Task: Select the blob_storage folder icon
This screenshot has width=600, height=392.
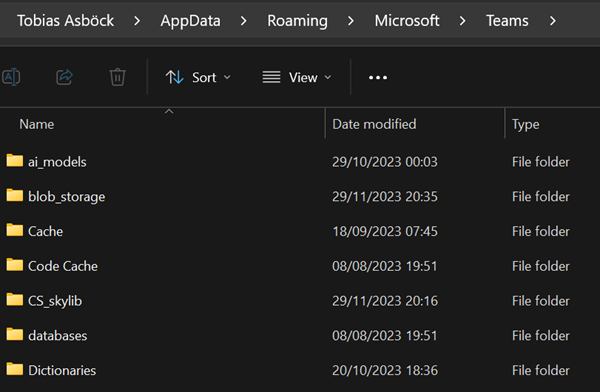Action: pyautogui.click(x=15, y=195)
